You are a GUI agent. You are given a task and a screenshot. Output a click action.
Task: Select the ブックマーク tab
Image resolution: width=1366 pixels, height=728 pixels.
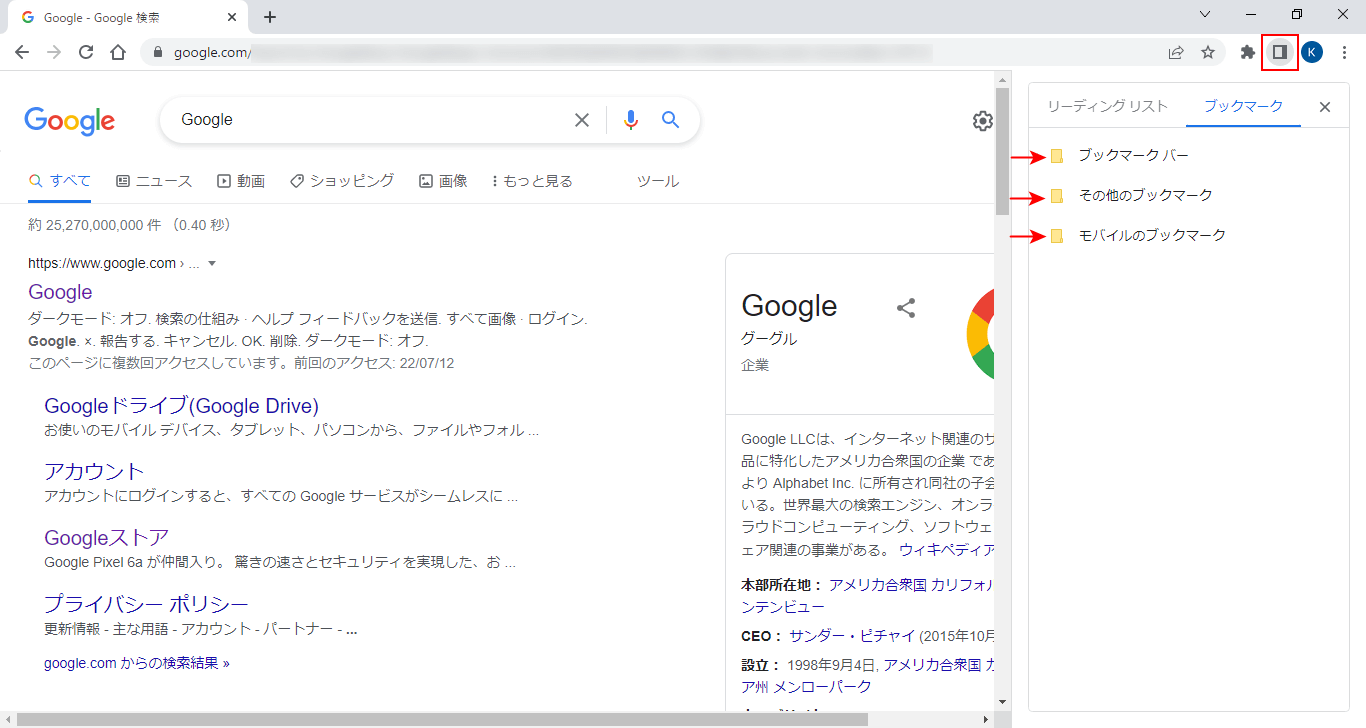pyautogui.click(x=1243, y=106)
